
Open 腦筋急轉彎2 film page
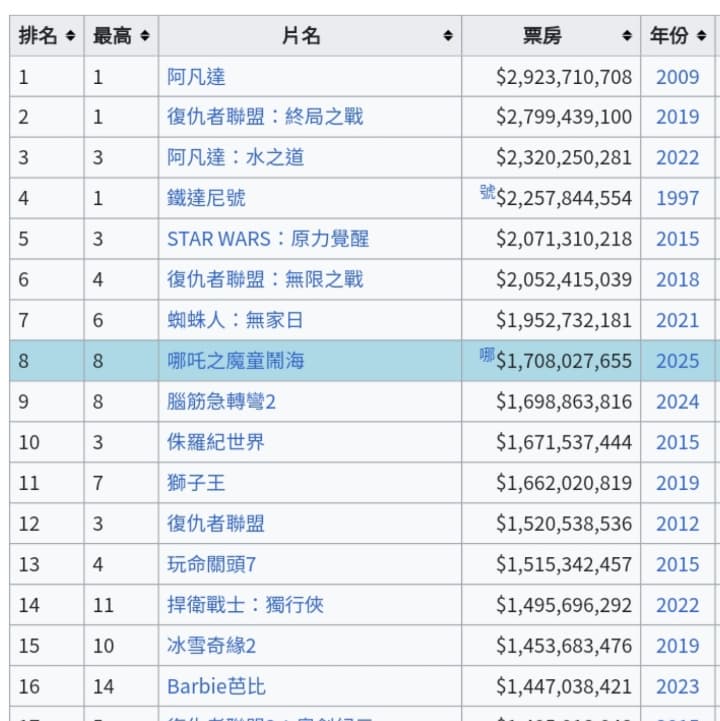(221, 402)
